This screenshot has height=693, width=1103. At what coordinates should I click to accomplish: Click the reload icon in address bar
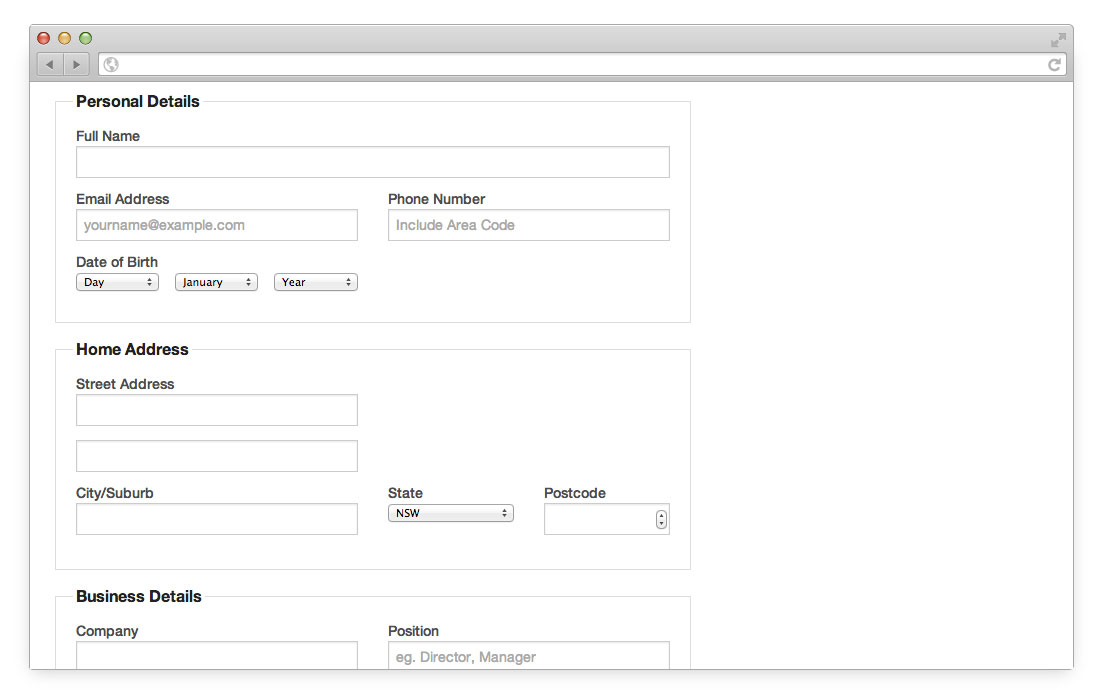coord(1054,65)
